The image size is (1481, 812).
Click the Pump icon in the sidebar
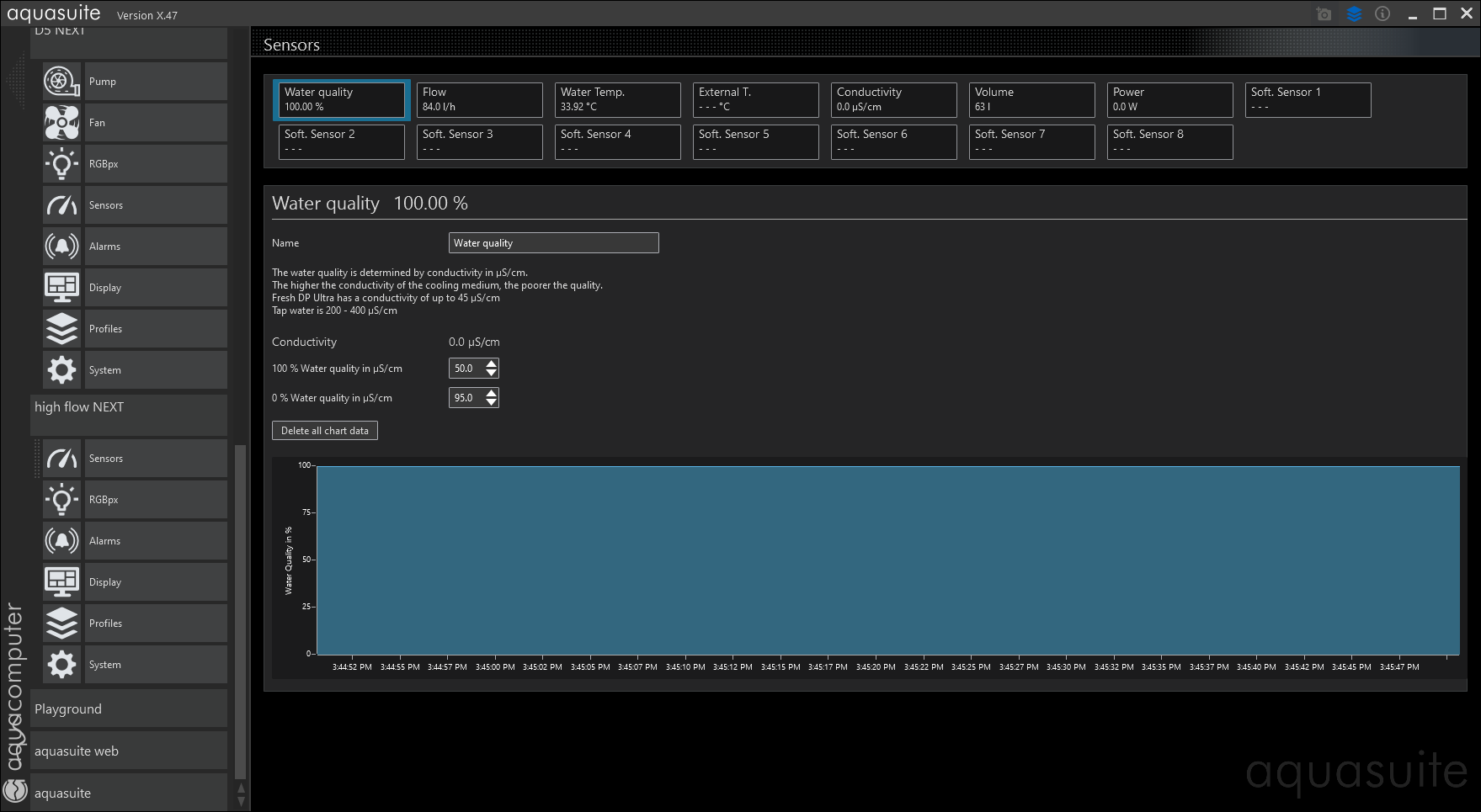[61, 82]
